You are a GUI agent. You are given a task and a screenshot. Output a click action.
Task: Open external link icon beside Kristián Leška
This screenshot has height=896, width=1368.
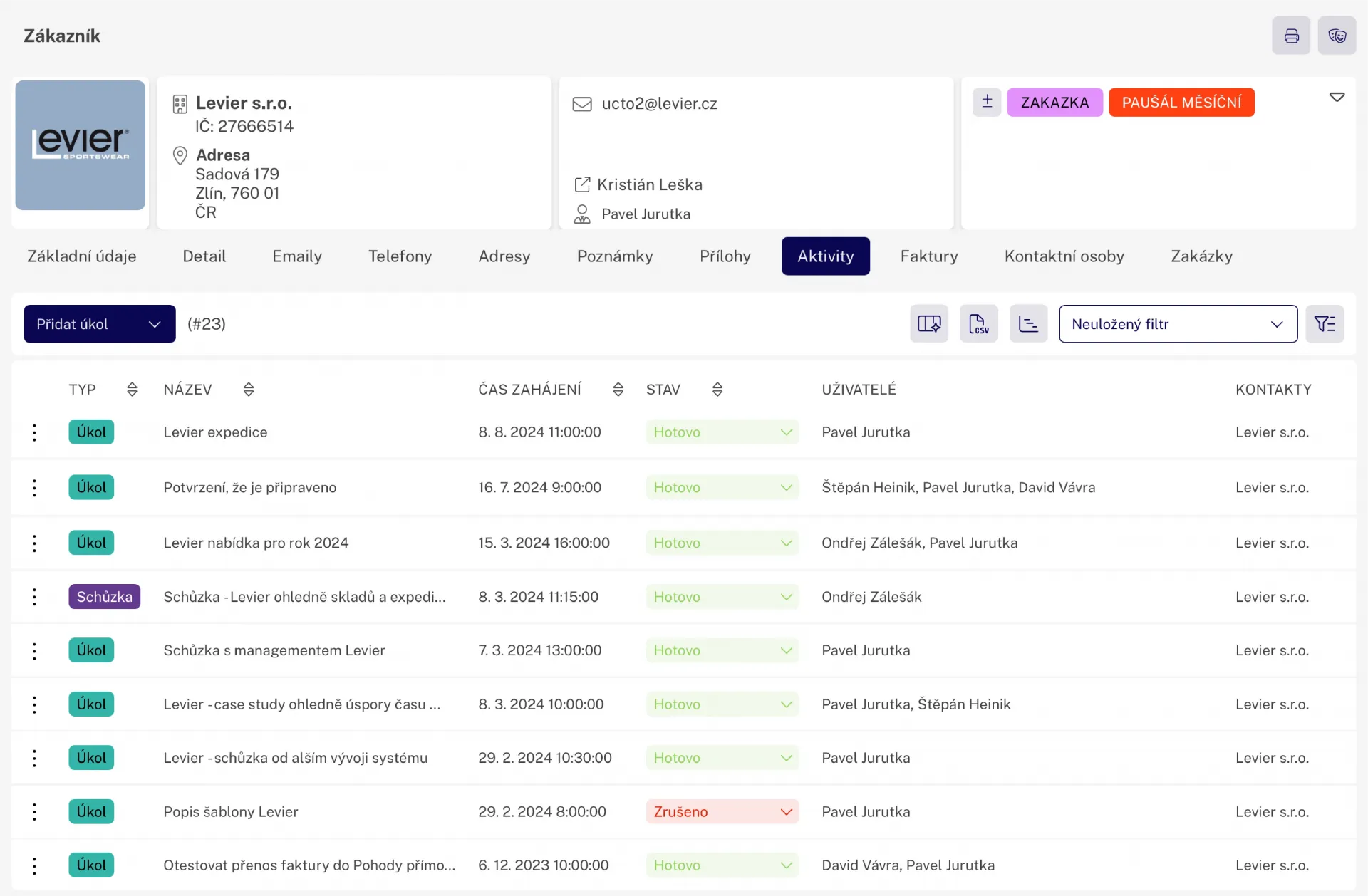[582, 184]
